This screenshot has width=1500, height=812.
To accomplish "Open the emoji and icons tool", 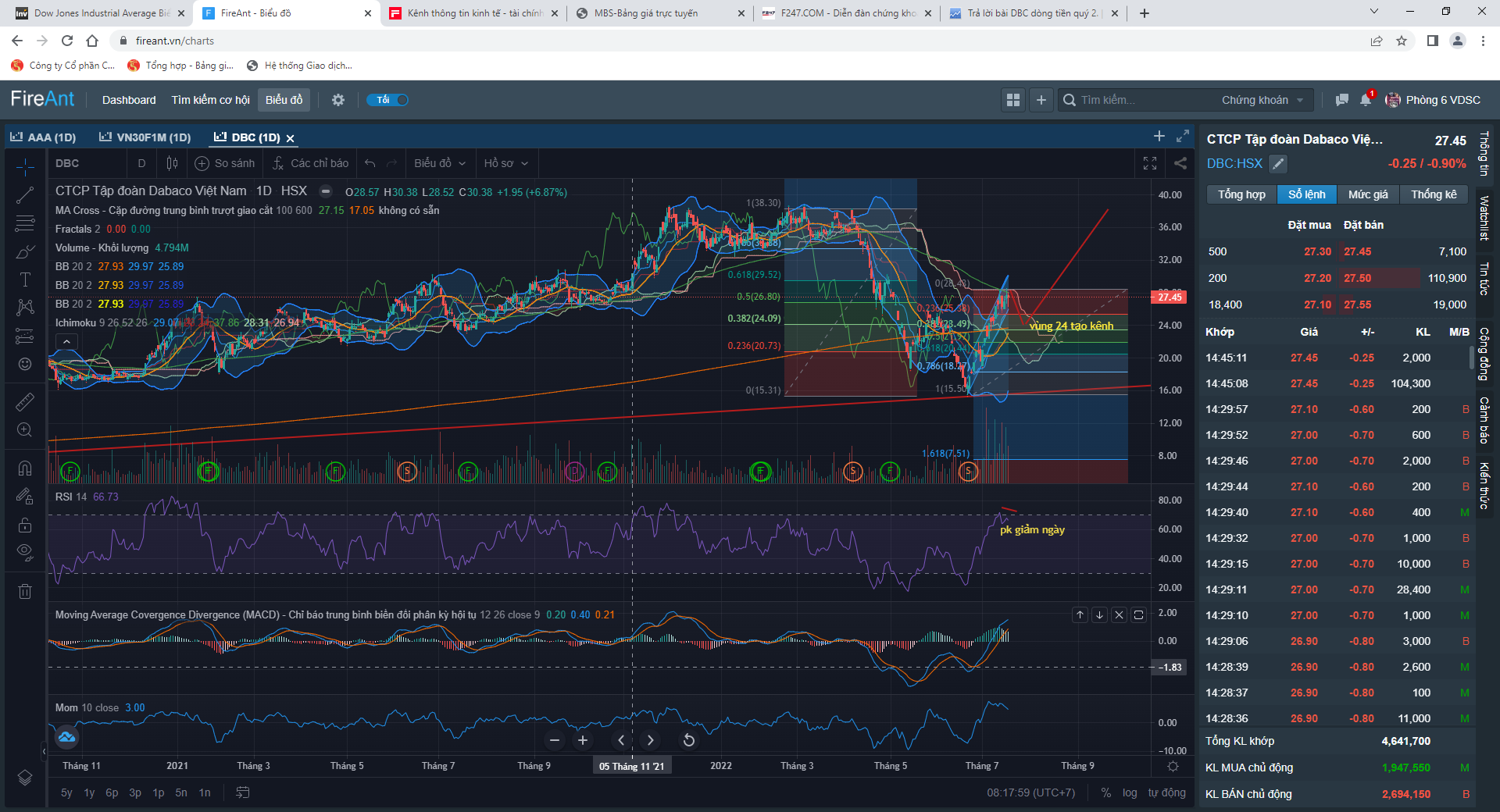I will [x=25, y=364].
